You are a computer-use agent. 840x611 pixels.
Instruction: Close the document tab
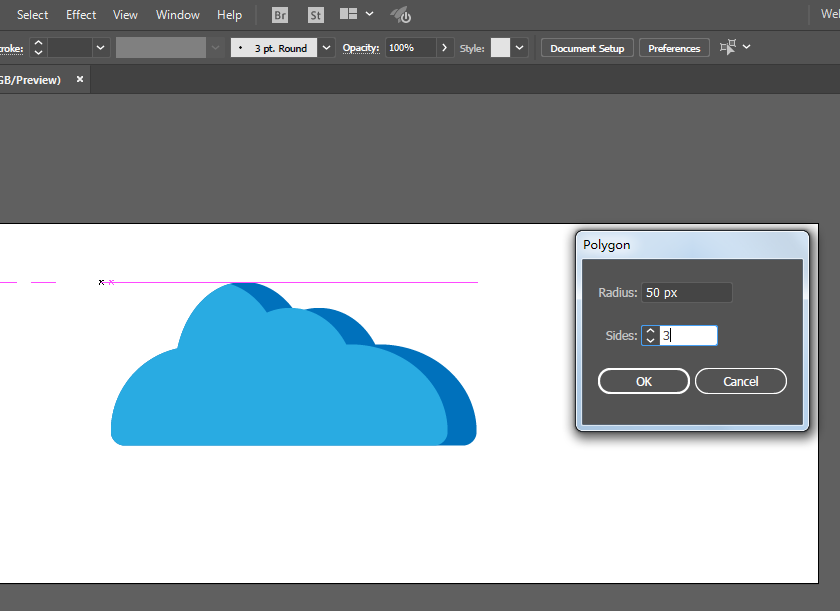(80, 79)
